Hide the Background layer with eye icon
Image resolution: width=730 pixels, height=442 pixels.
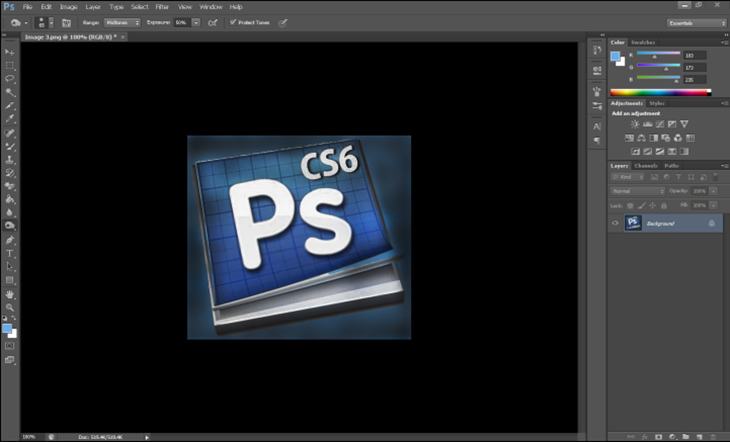tap(615, 224)
